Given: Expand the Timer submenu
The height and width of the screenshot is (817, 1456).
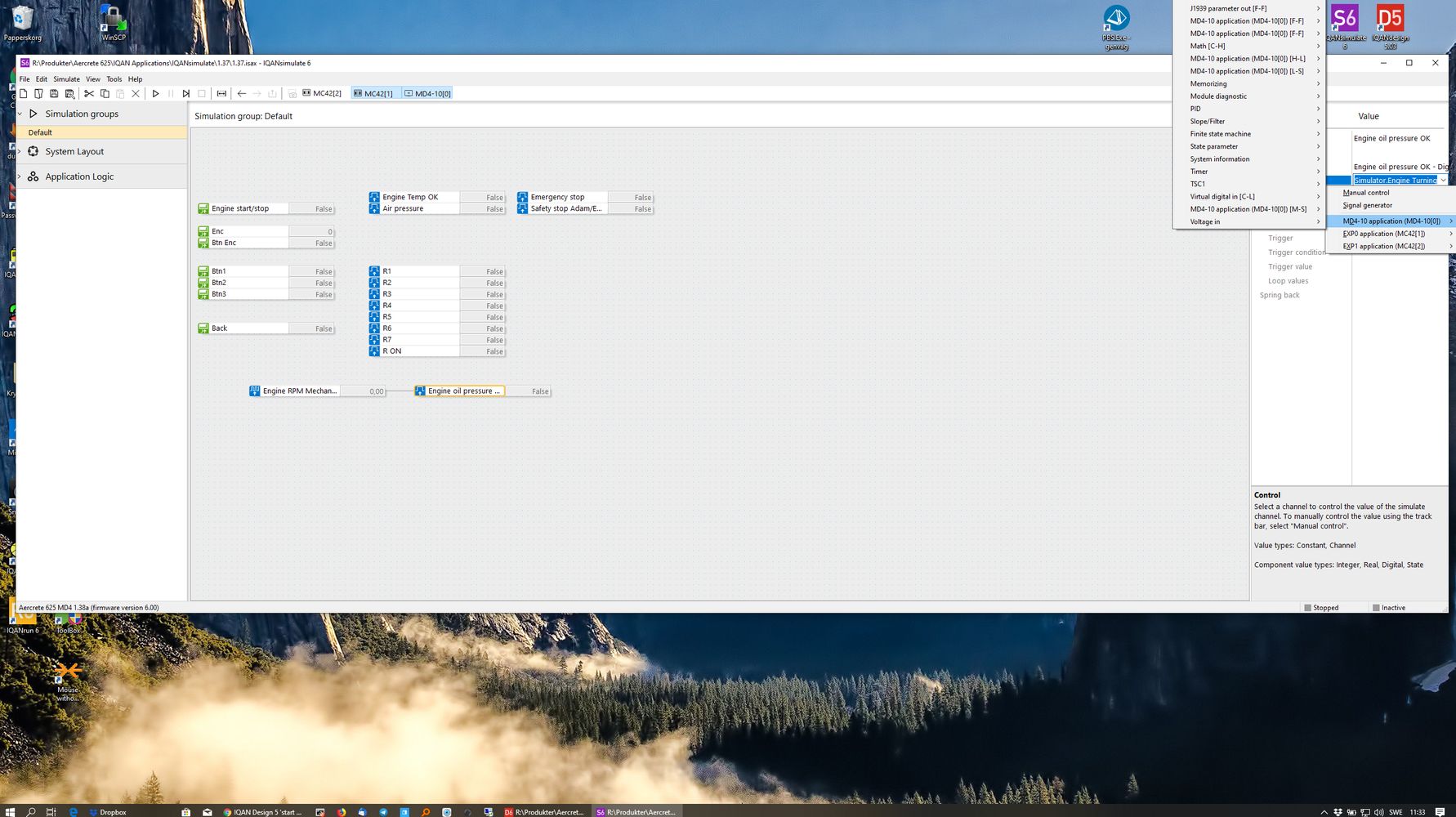Looking at the screenshot, I should pos(1249,172).
